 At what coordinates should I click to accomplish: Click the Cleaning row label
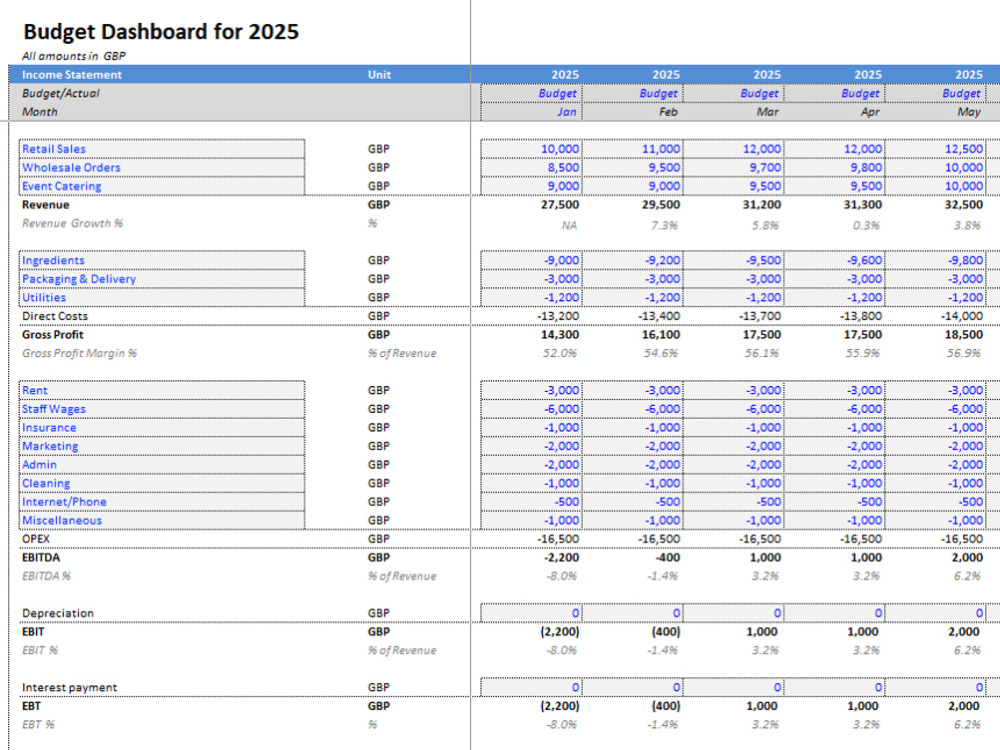pyautogui.click(x=162, y=483)
